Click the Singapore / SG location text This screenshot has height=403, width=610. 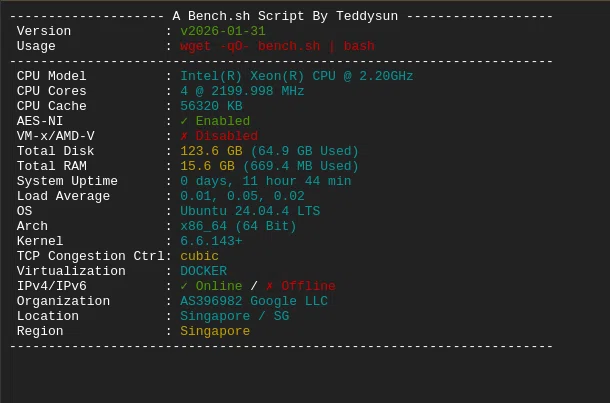tap(235, 316)
